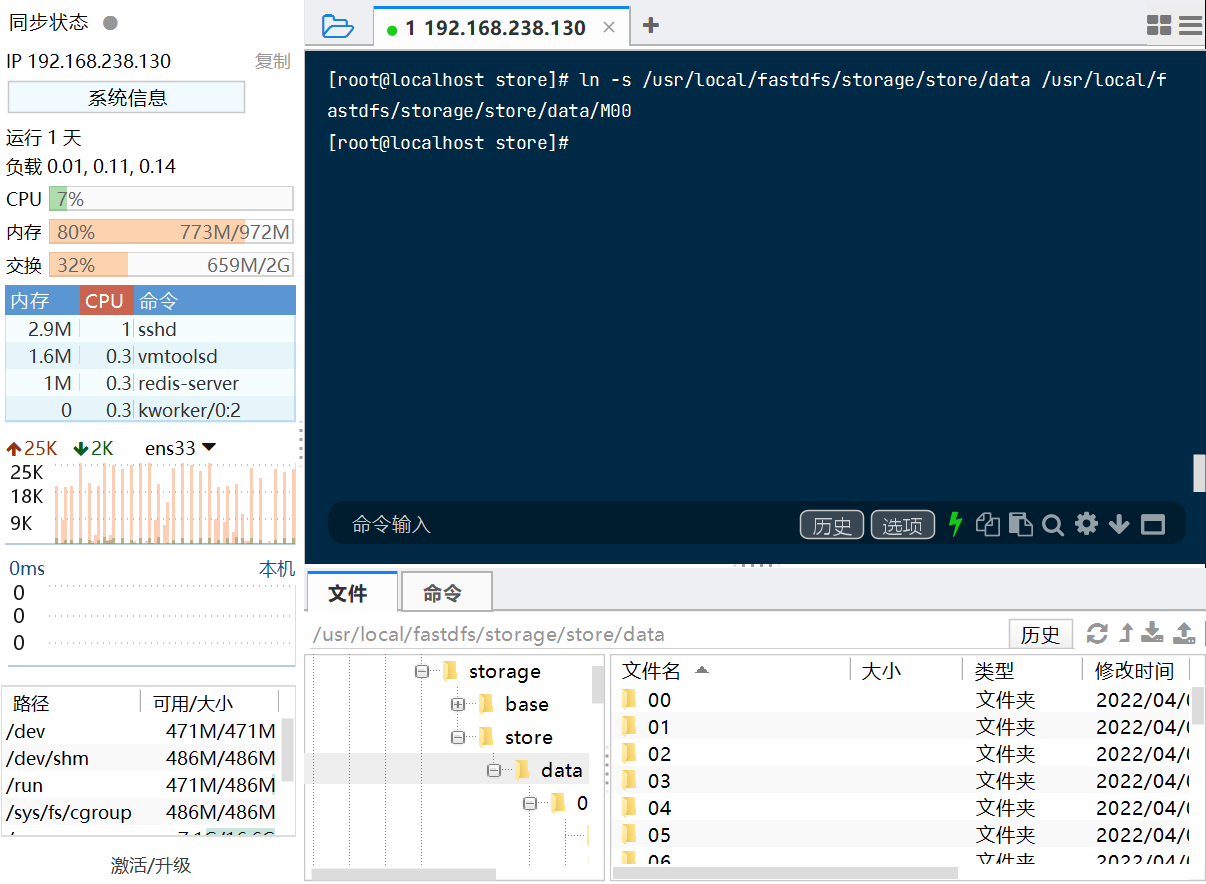Sort processes by 命令 column

tap(214, 300)
